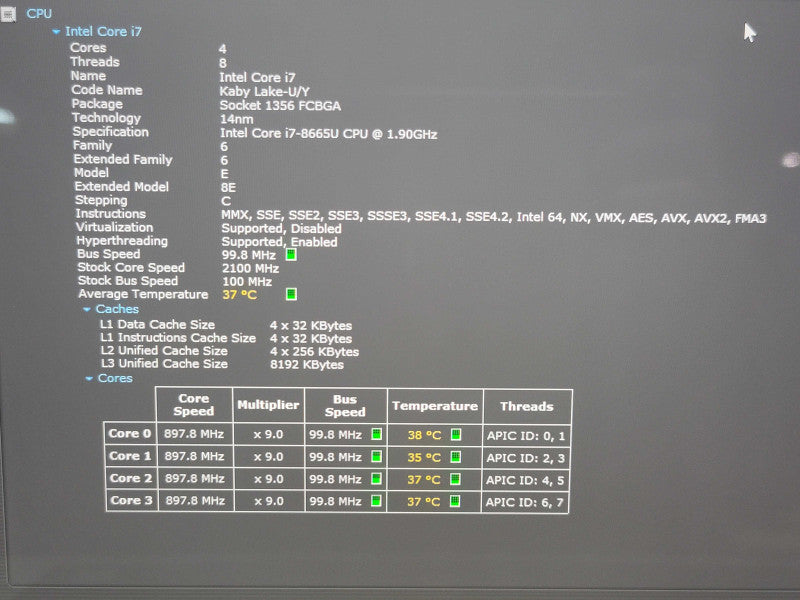Click the Bus Speed column header
Screen dimensions: 800x600
tap(345, 406)
